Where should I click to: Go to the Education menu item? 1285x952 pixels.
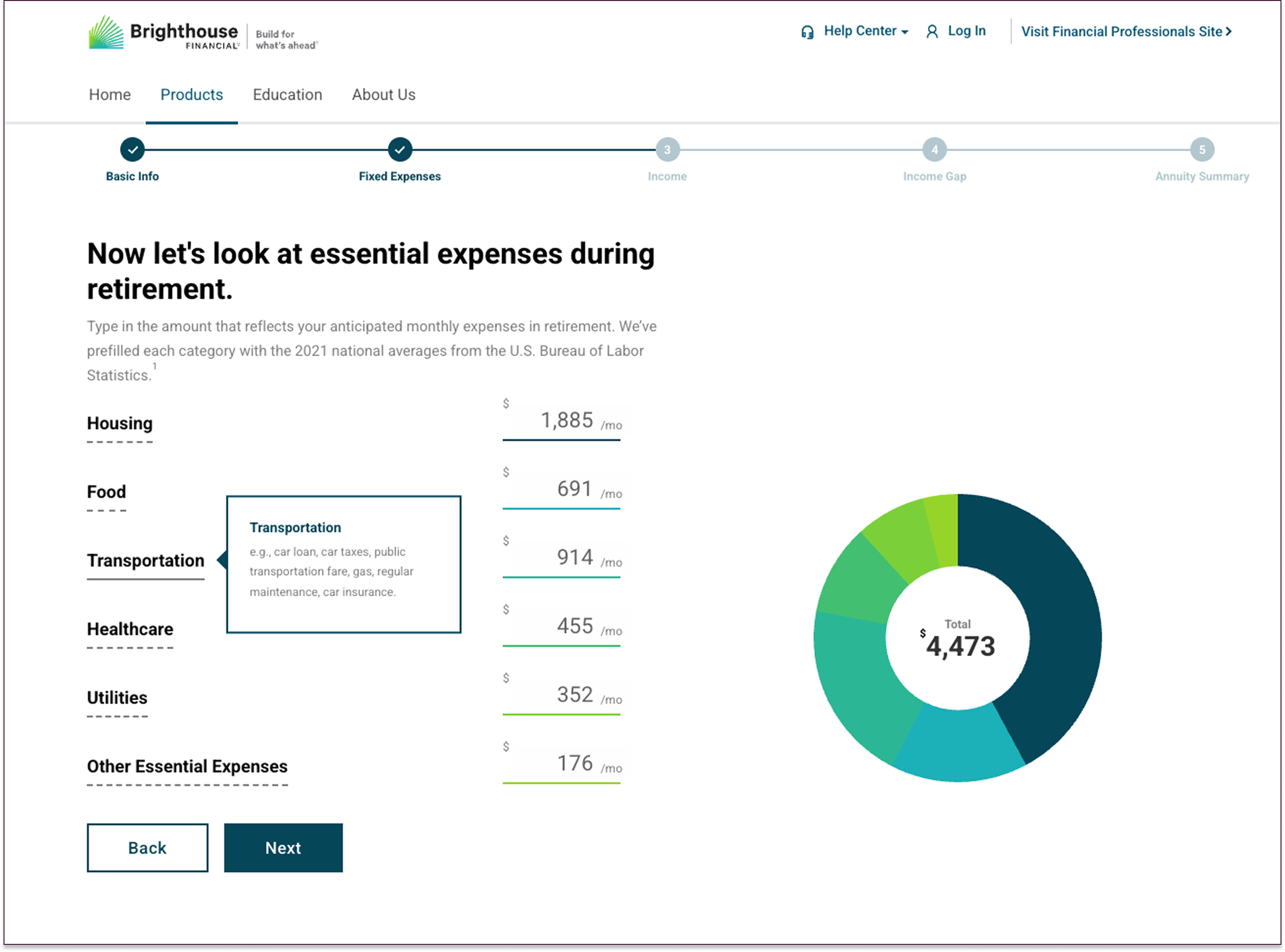click(x=287, y=95)
